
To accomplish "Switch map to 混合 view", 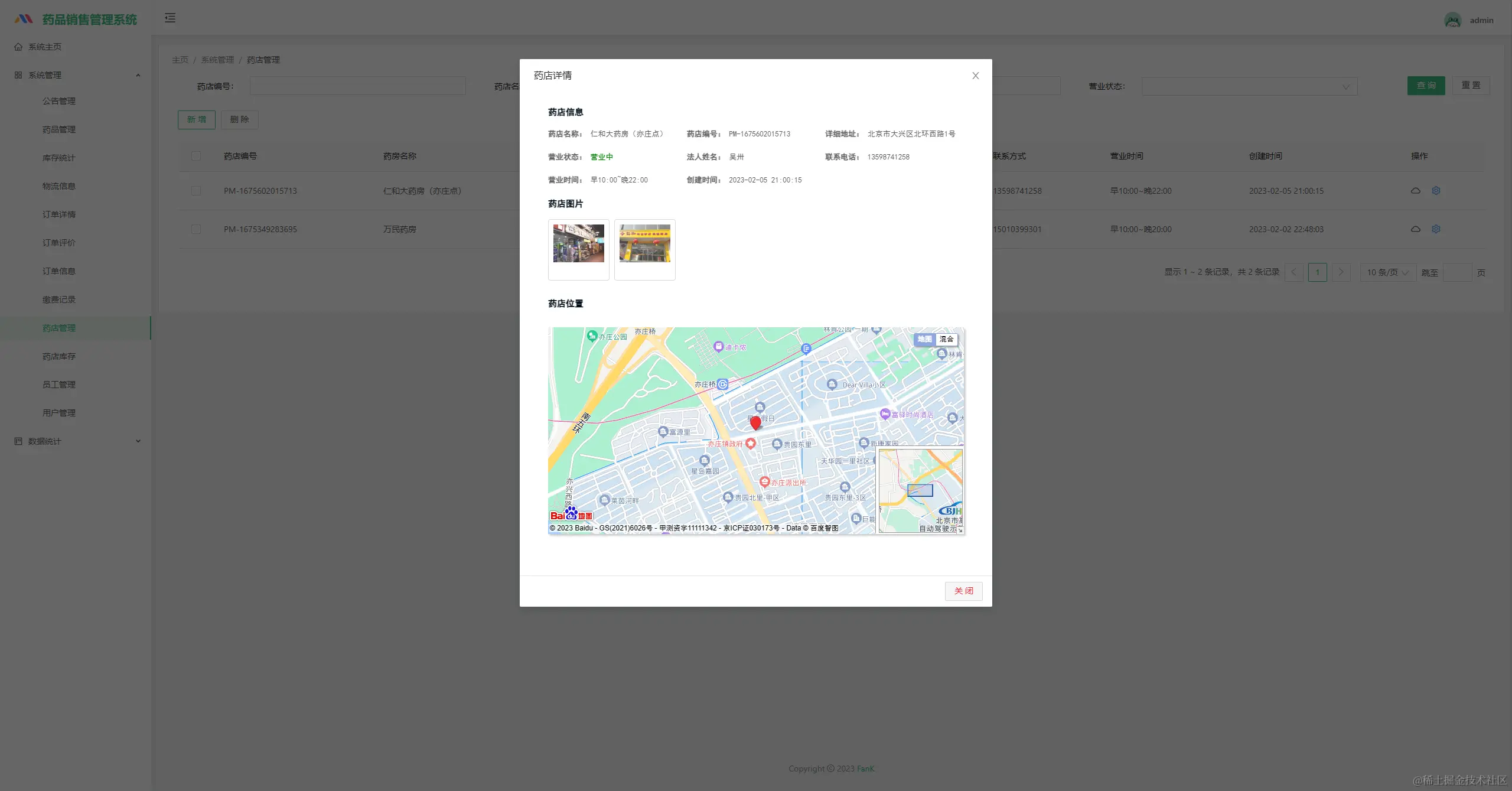I will tap(946, 339).
